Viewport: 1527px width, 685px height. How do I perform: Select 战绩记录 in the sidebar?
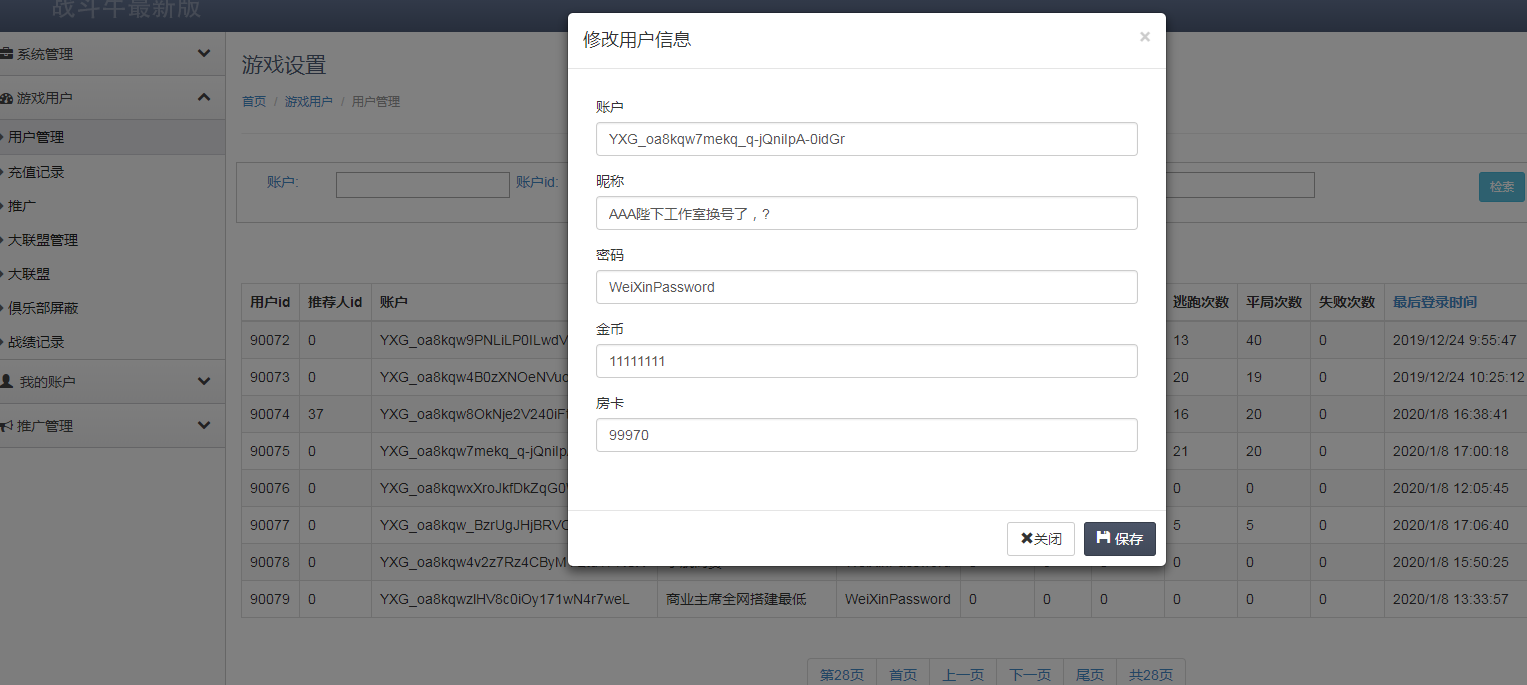pos(36,342)
